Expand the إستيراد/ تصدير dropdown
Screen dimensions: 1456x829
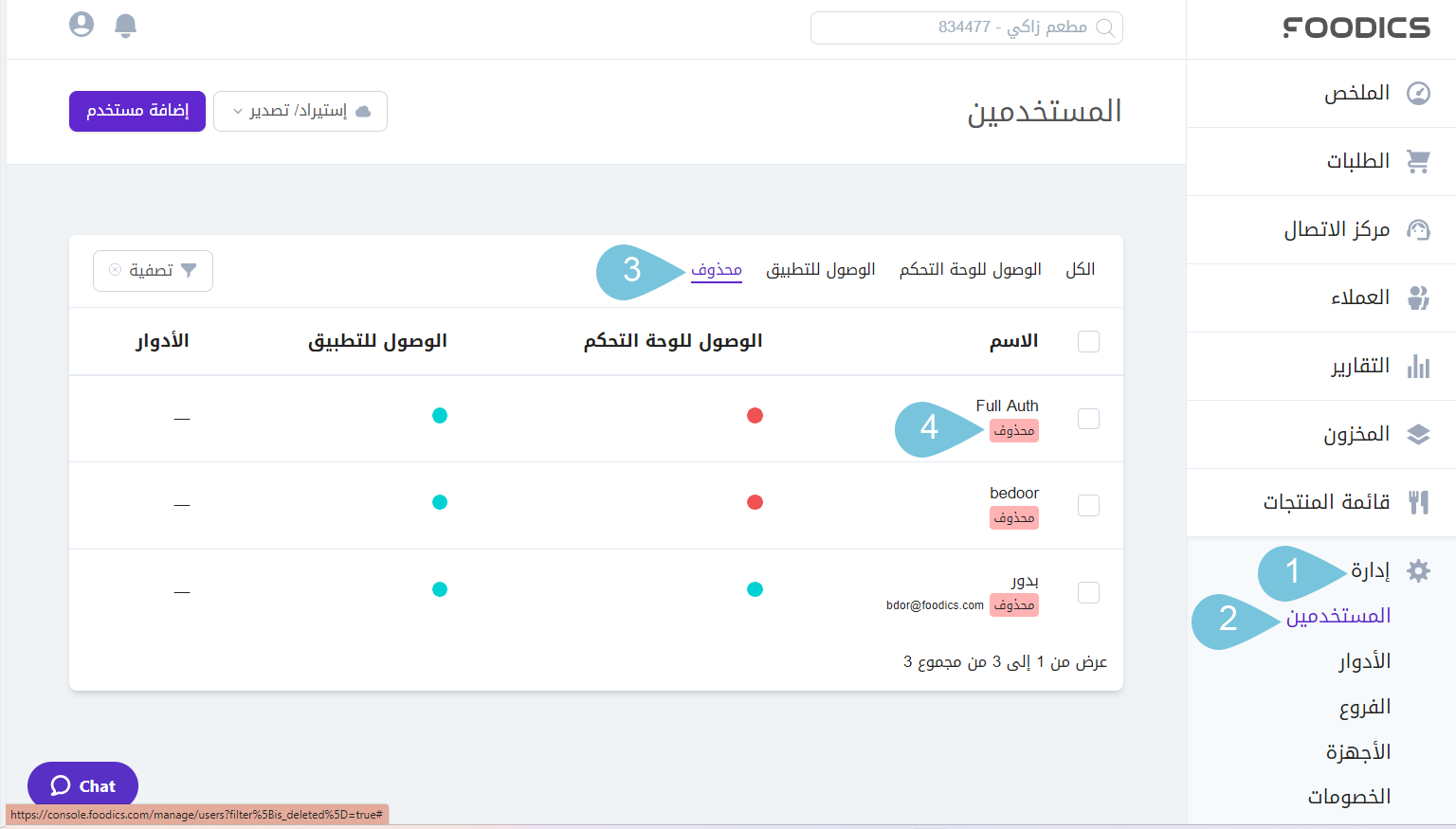point(300,111)
